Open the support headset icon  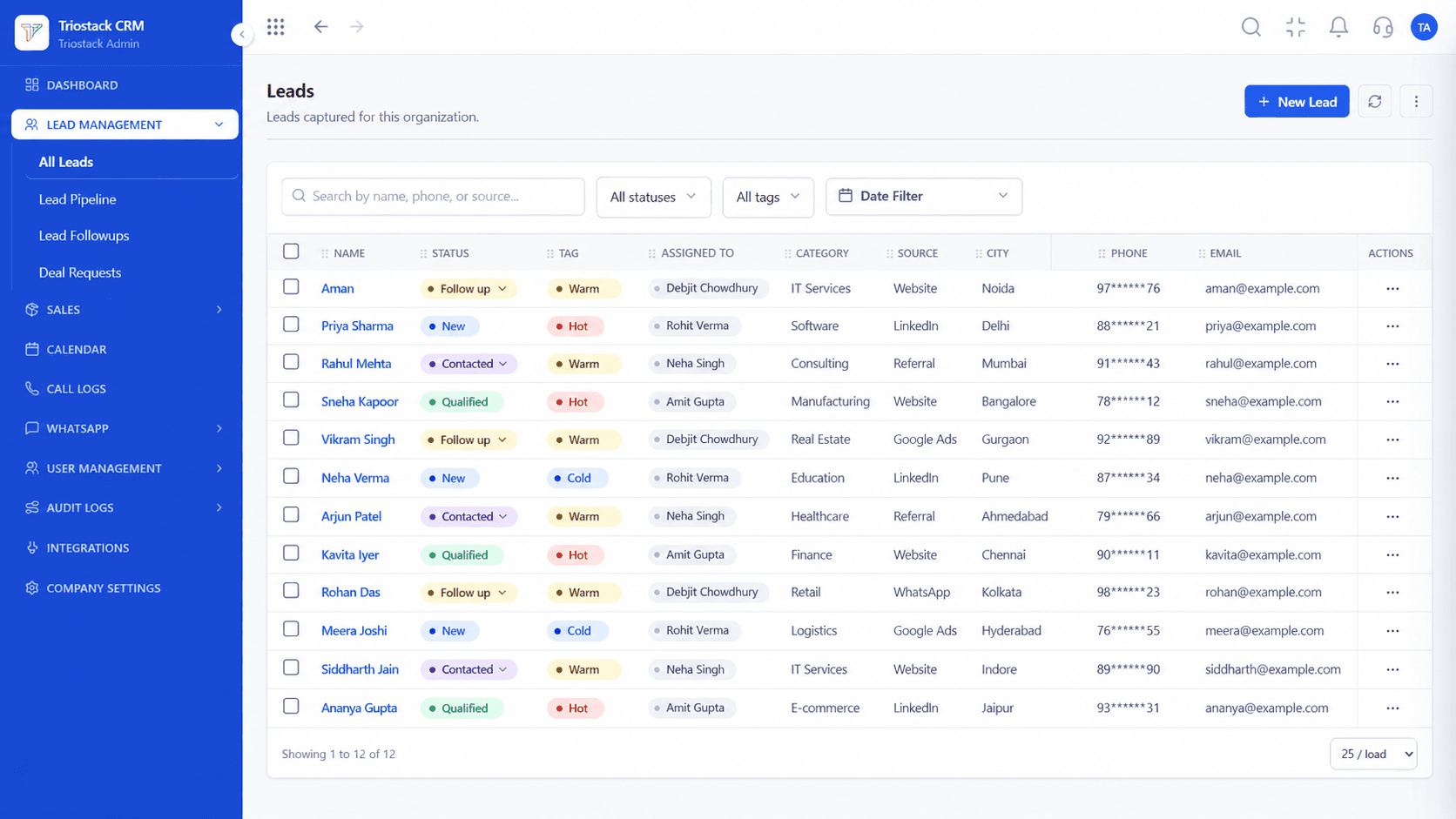1383,27
